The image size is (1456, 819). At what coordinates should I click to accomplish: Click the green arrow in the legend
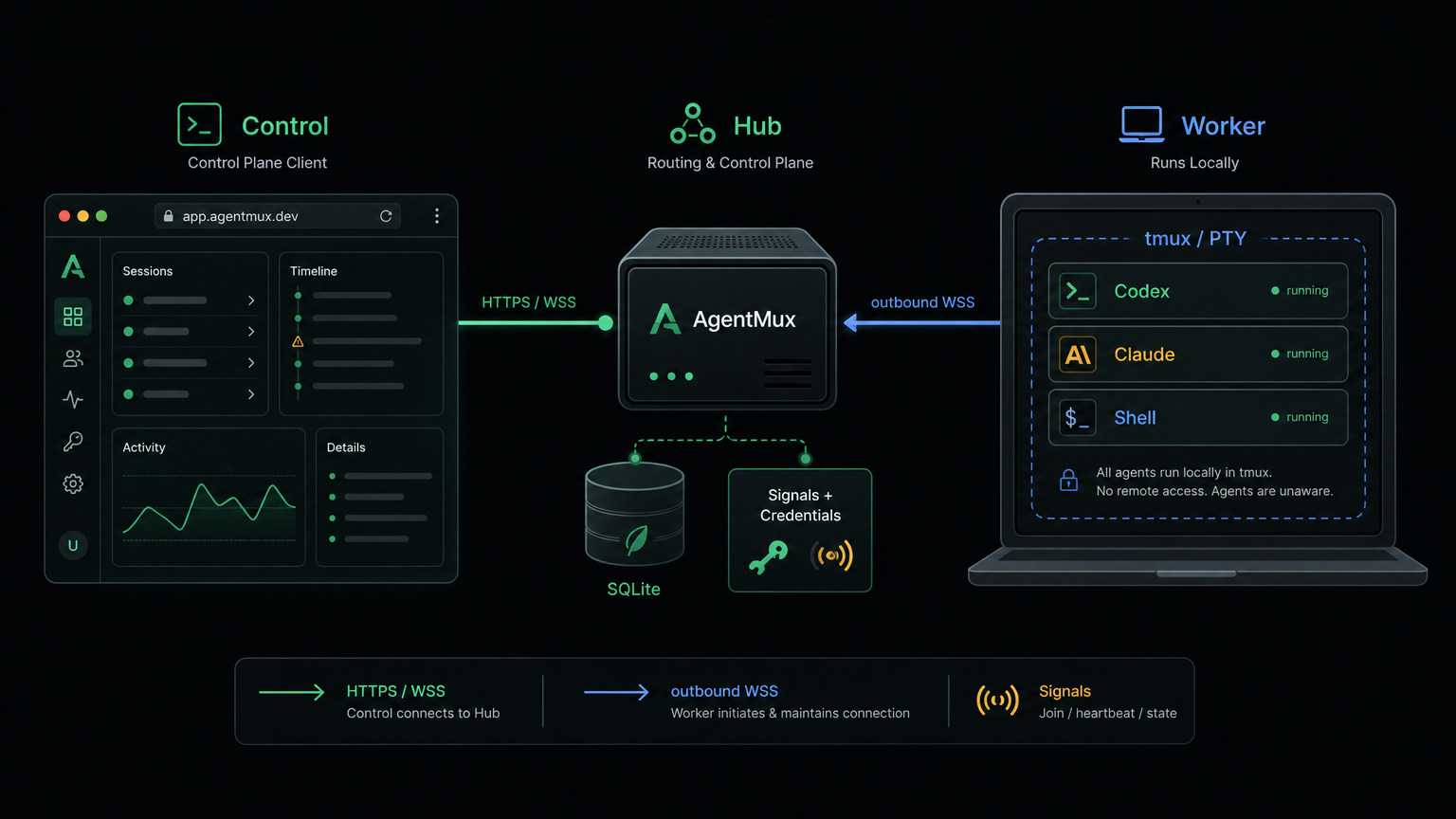292,692
